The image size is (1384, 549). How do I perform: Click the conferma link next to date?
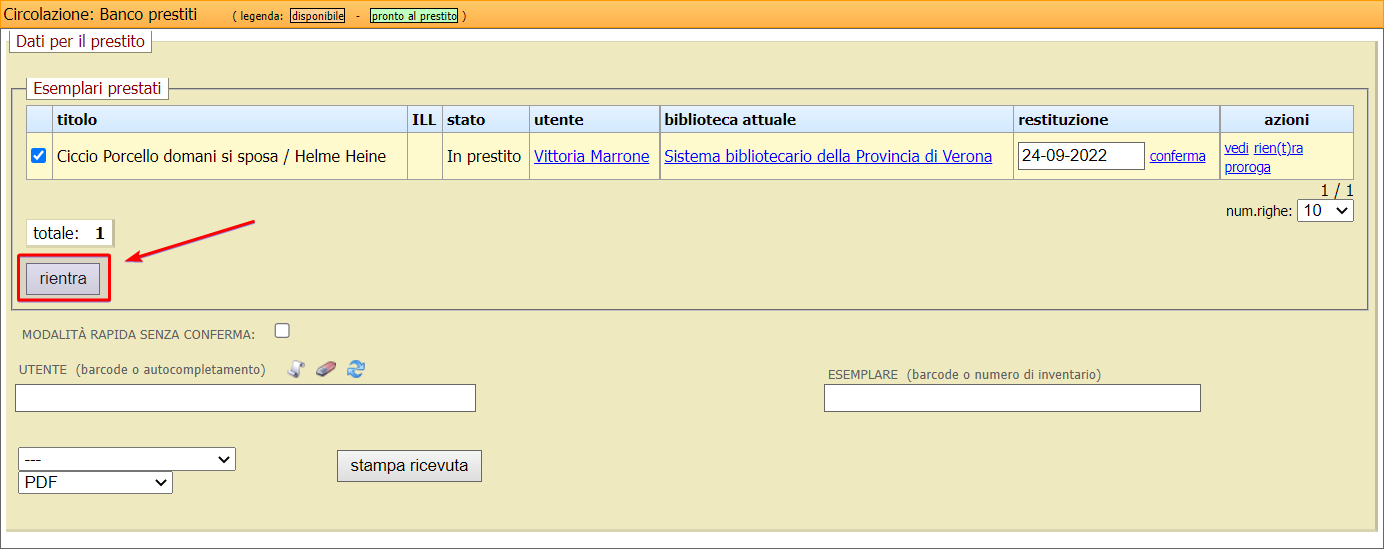coord(1177,156)
